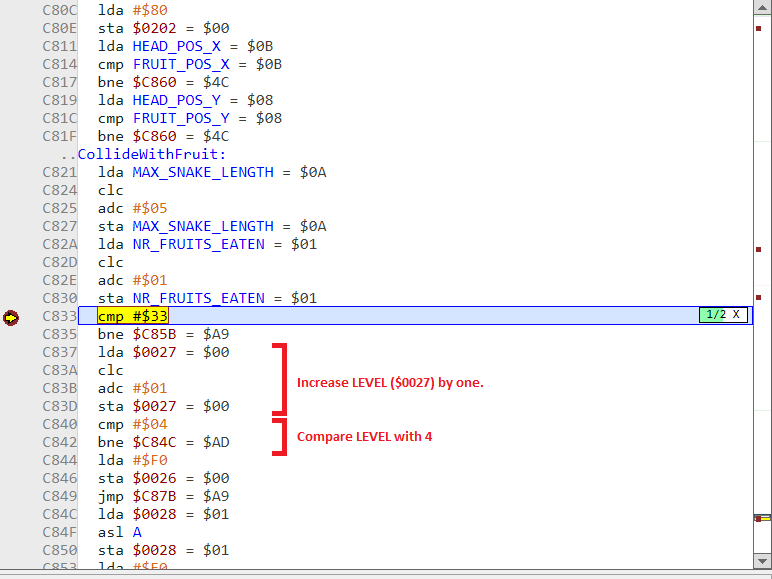
Task: Select 'bne $C860' instruction at address C817
Action: (x=137, y=82)
